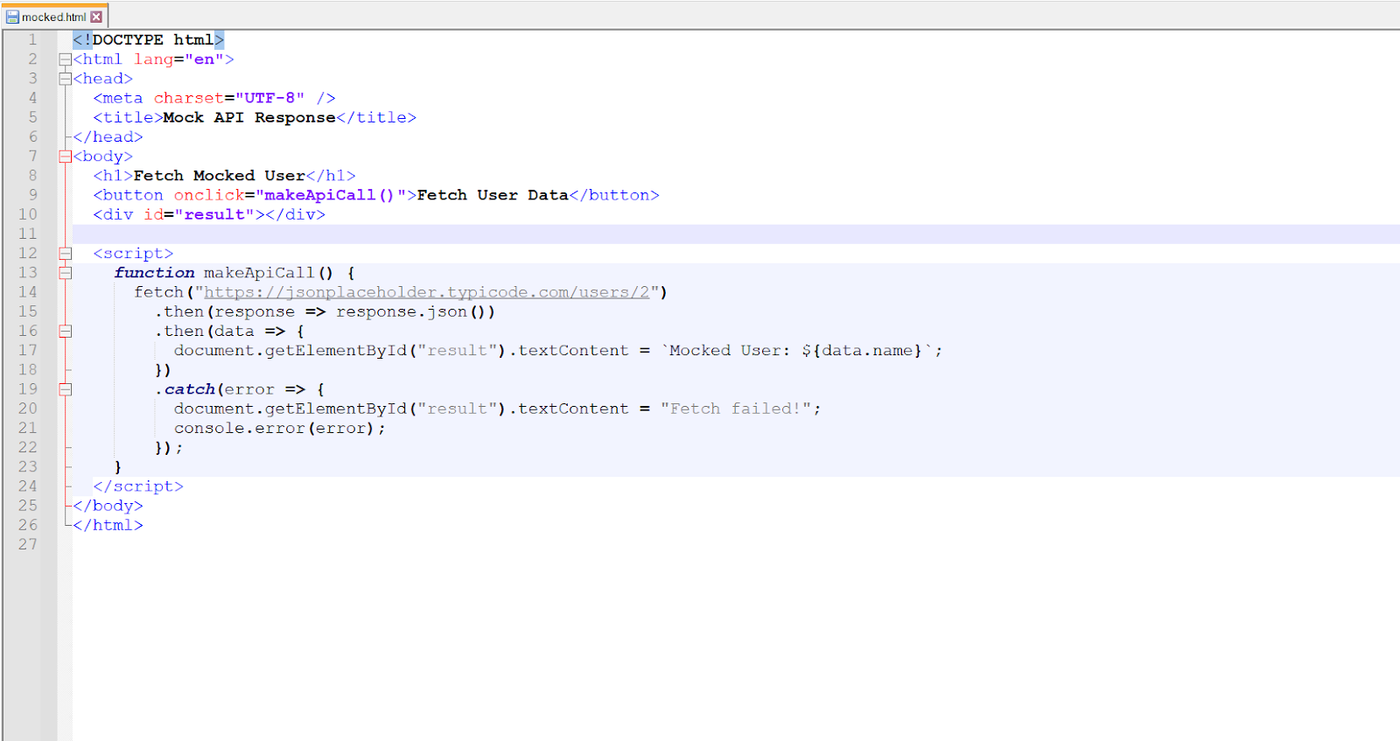The width and height of the screenshot is (1400, 741).
Task: Click the opening <body> tag on line 7
Action: pyautogui.click(x=103, y=156)
